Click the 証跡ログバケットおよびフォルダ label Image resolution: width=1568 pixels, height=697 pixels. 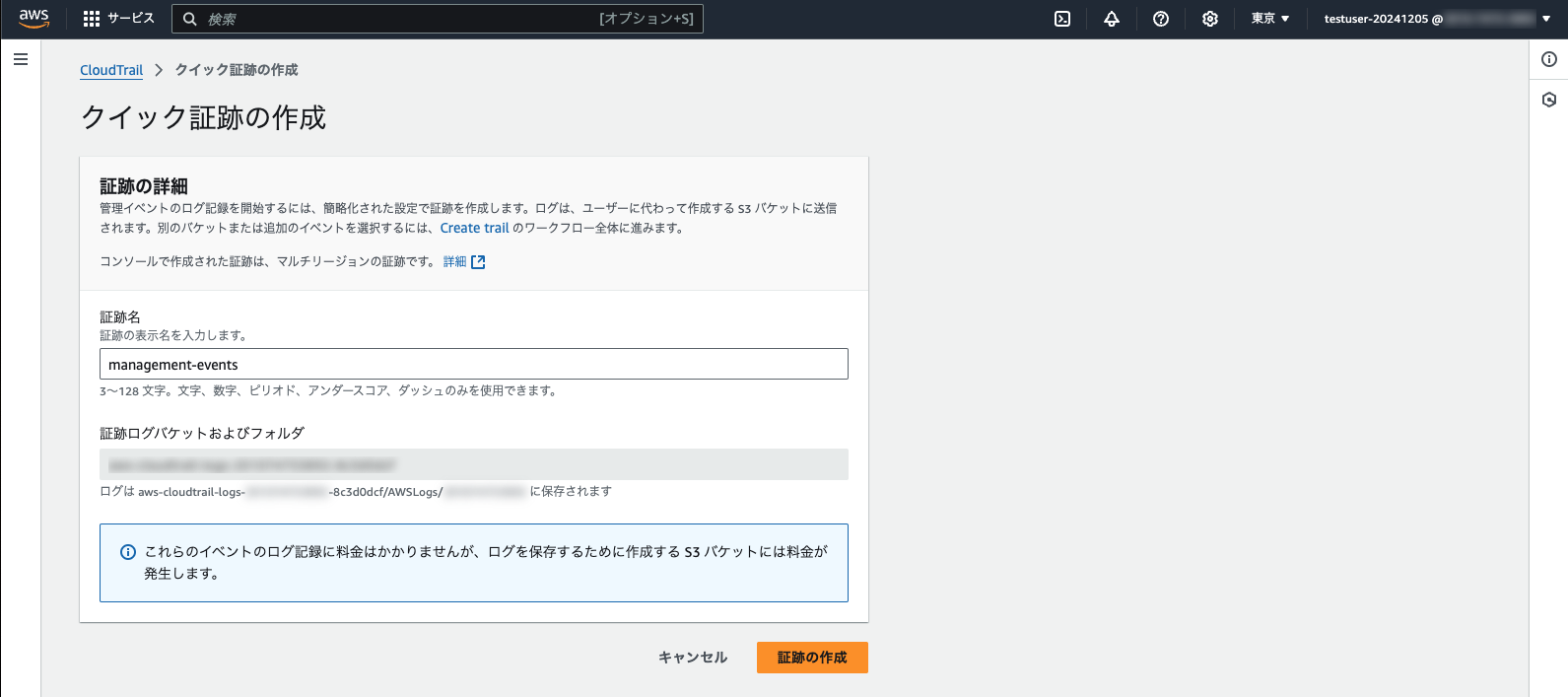(x=202, y=433)
